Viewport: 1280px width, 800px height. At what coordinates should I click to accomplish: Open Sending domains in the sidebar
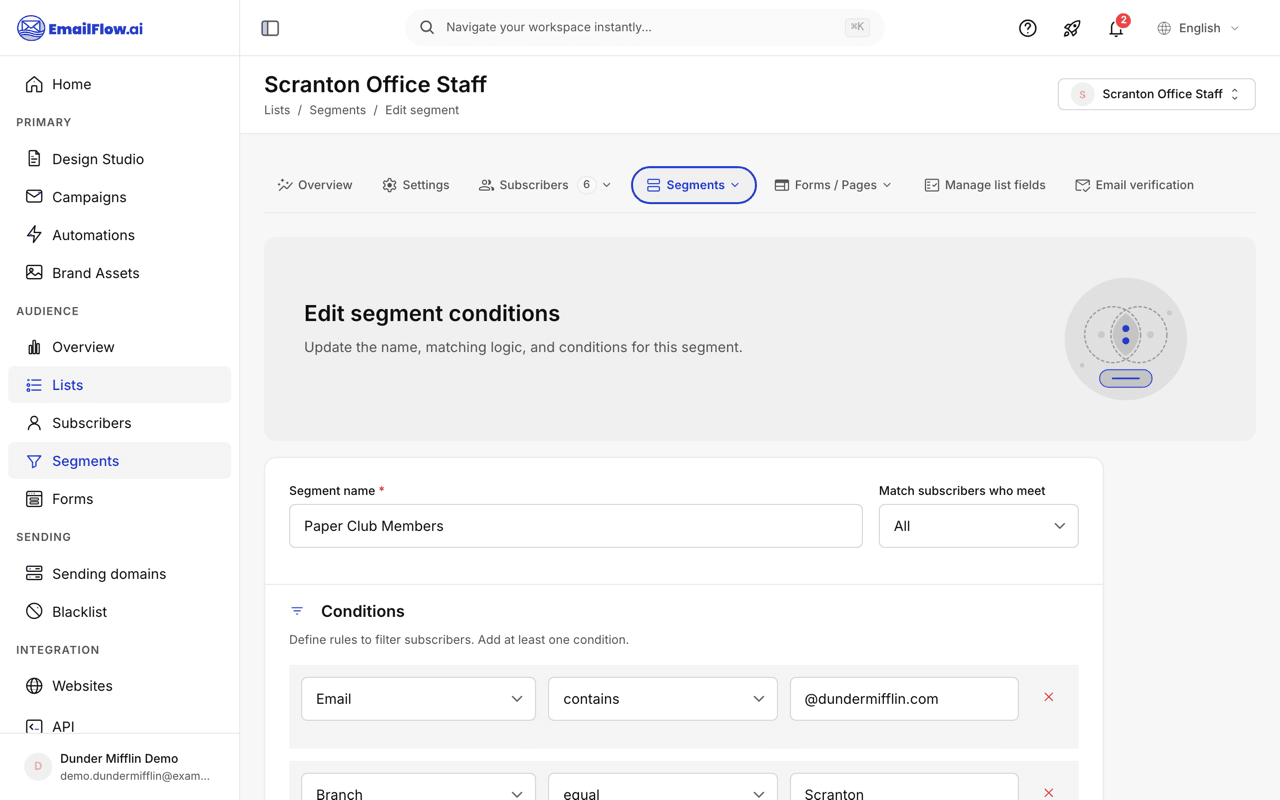coord(119,574)
